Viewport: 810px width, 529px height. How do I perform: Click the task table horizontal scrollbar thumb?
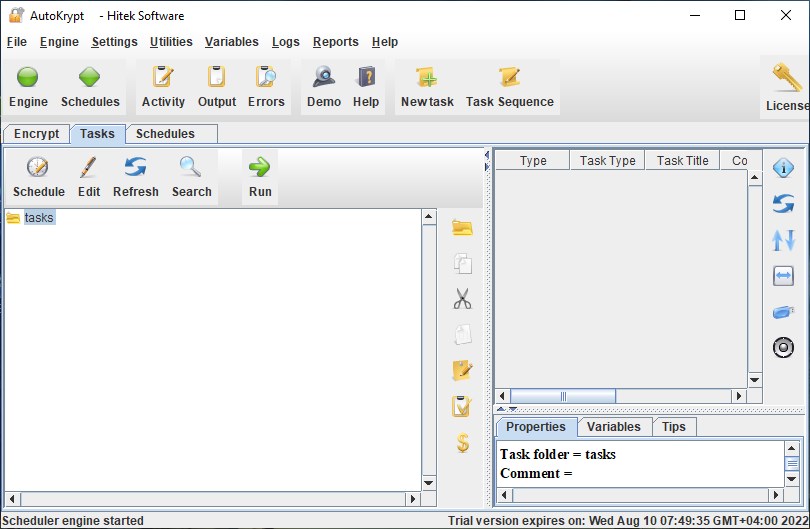click(564, 396)
